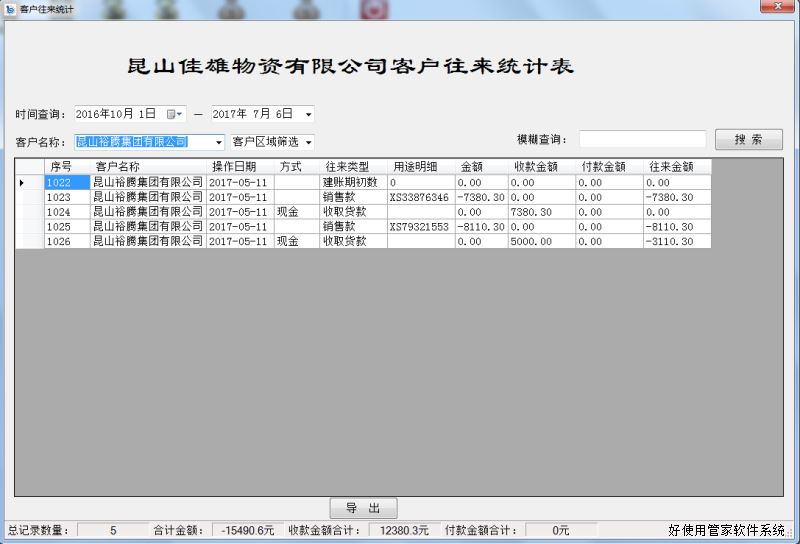
Task: Click the 导出 export button
Action: pos(363,507)
